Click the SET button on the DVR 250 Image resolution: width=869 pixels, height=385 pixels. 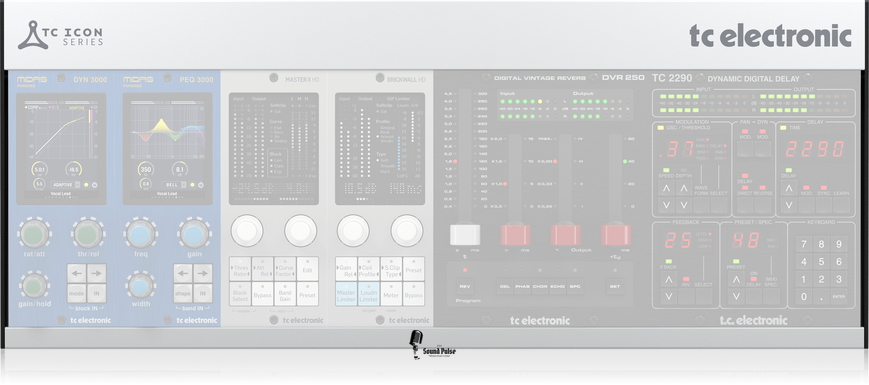tap(615, 286)
